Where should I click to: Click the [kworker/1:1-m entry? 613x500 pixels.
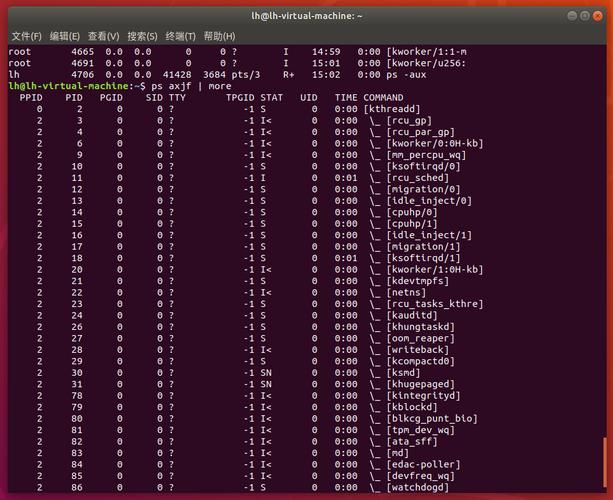tap(426, 52)
